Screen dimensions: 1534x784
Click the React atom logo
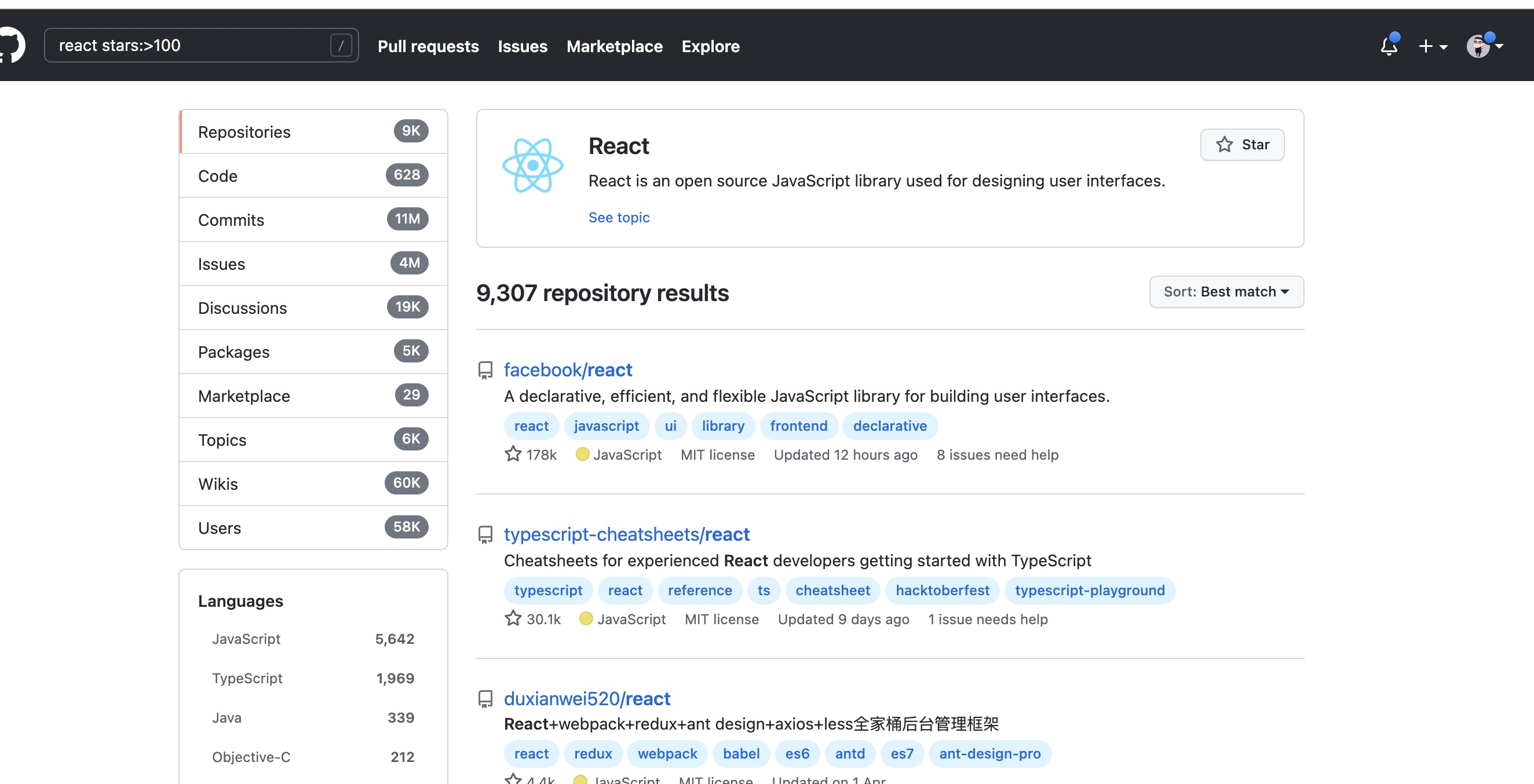532,166
